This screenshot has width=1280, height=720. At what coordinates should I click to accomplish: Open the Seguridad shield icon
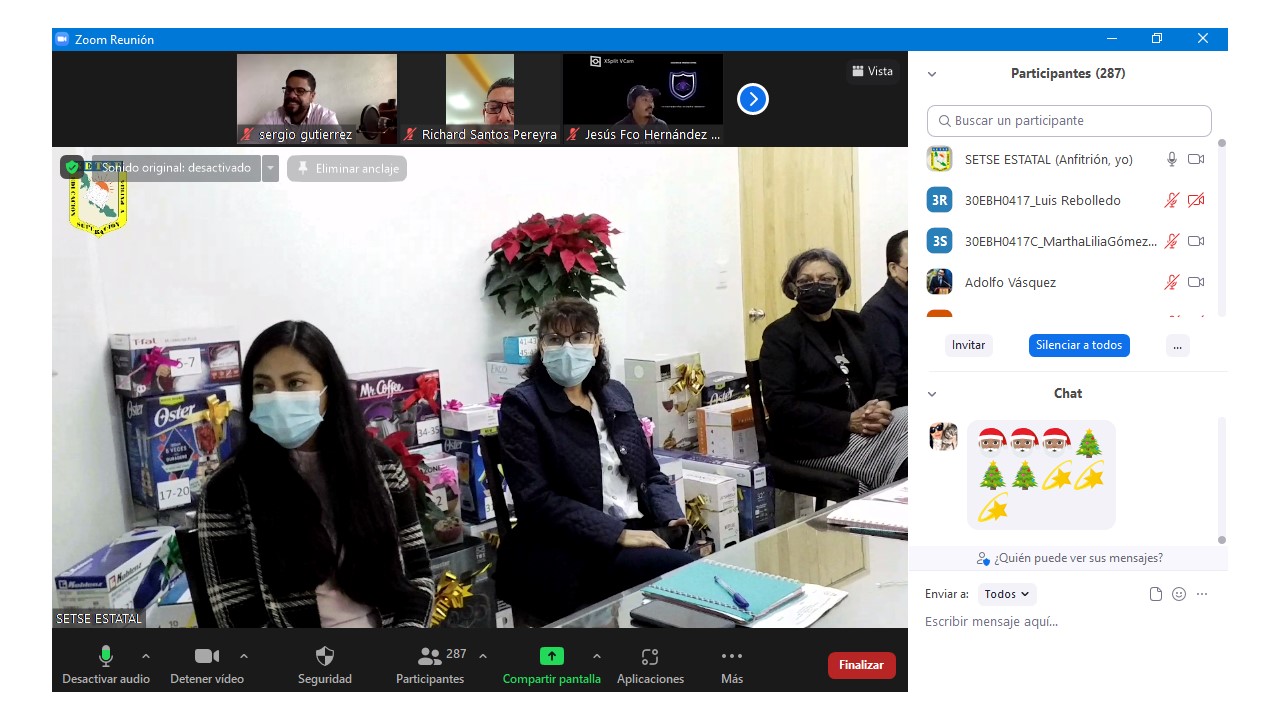point(325,657)
